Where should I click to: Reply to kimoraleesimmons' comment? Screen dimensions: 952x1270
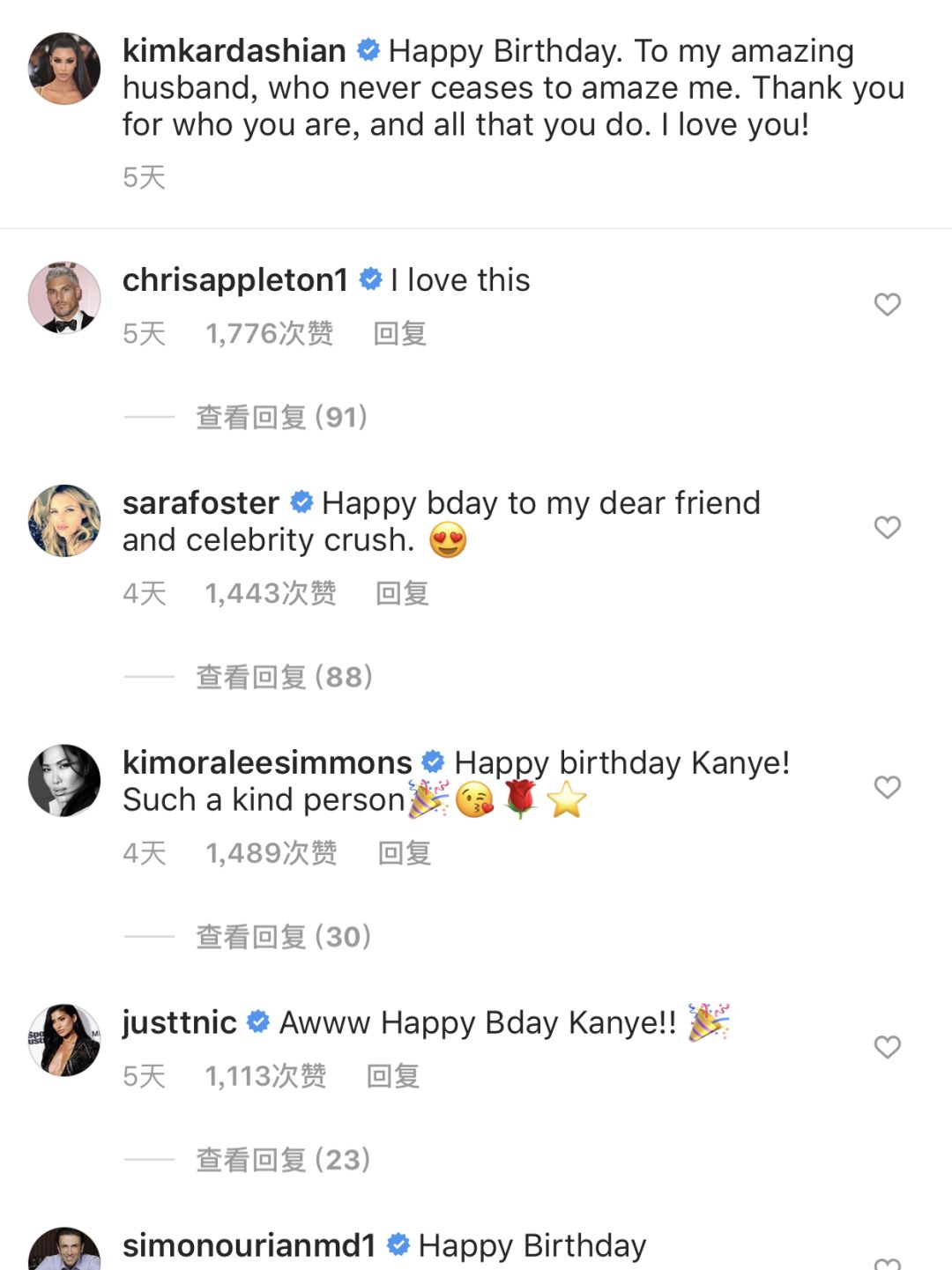coord(404,853)
